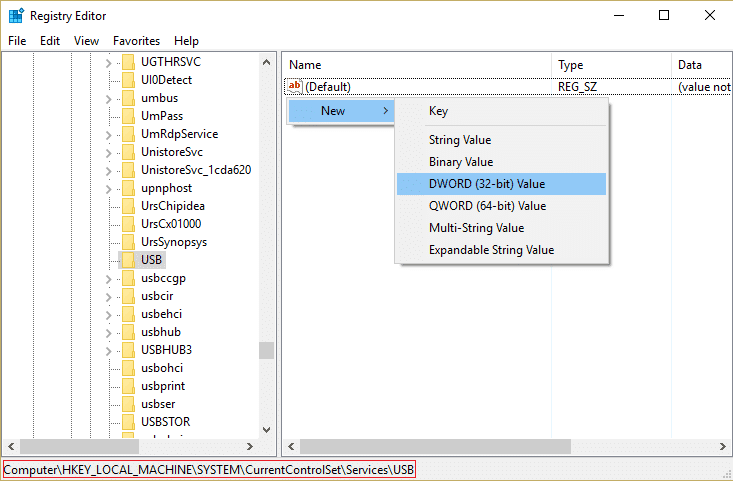Click the UmPass folder icon
733x481 pixels.
pyautogui.click(x=128, y=116)
